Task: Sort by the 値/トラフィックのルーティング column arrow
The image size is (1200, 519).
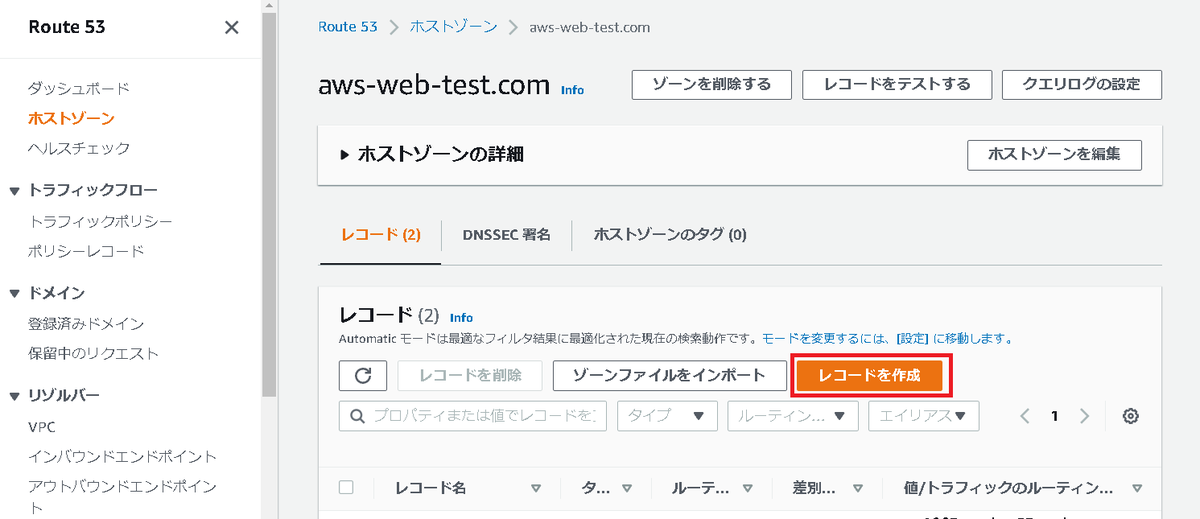Action: 1137,488
